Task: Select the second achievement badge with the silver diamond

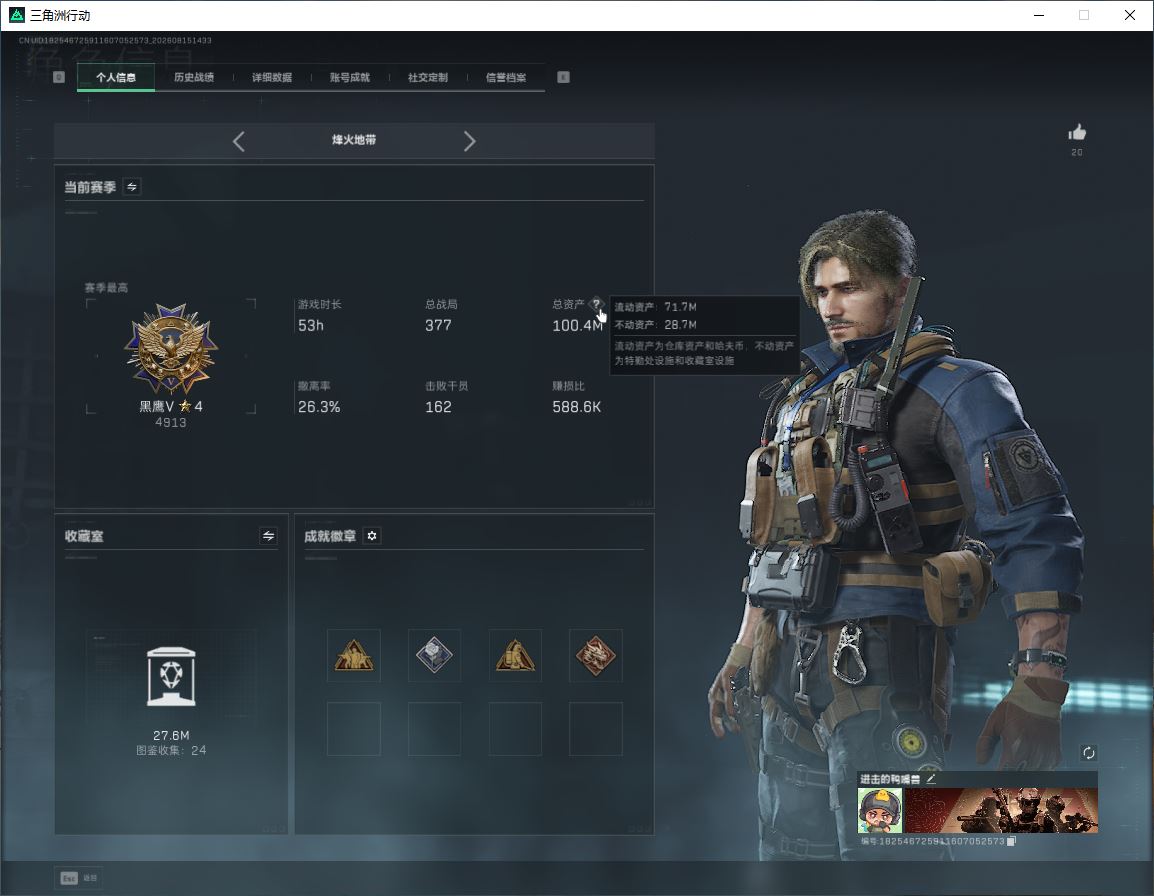Action: pos(434,655)
